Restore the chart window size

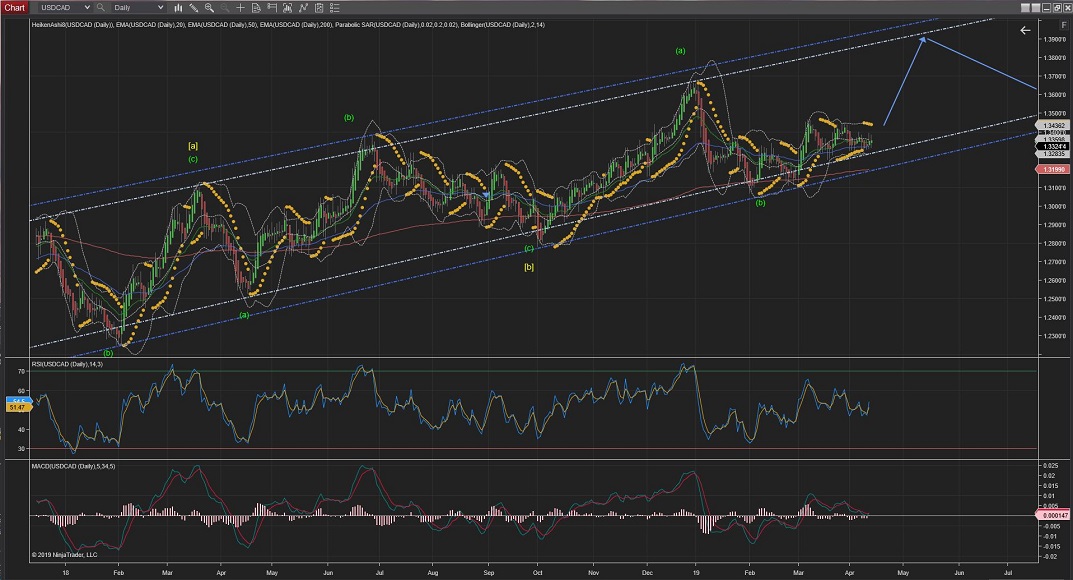click(1057, 8)
